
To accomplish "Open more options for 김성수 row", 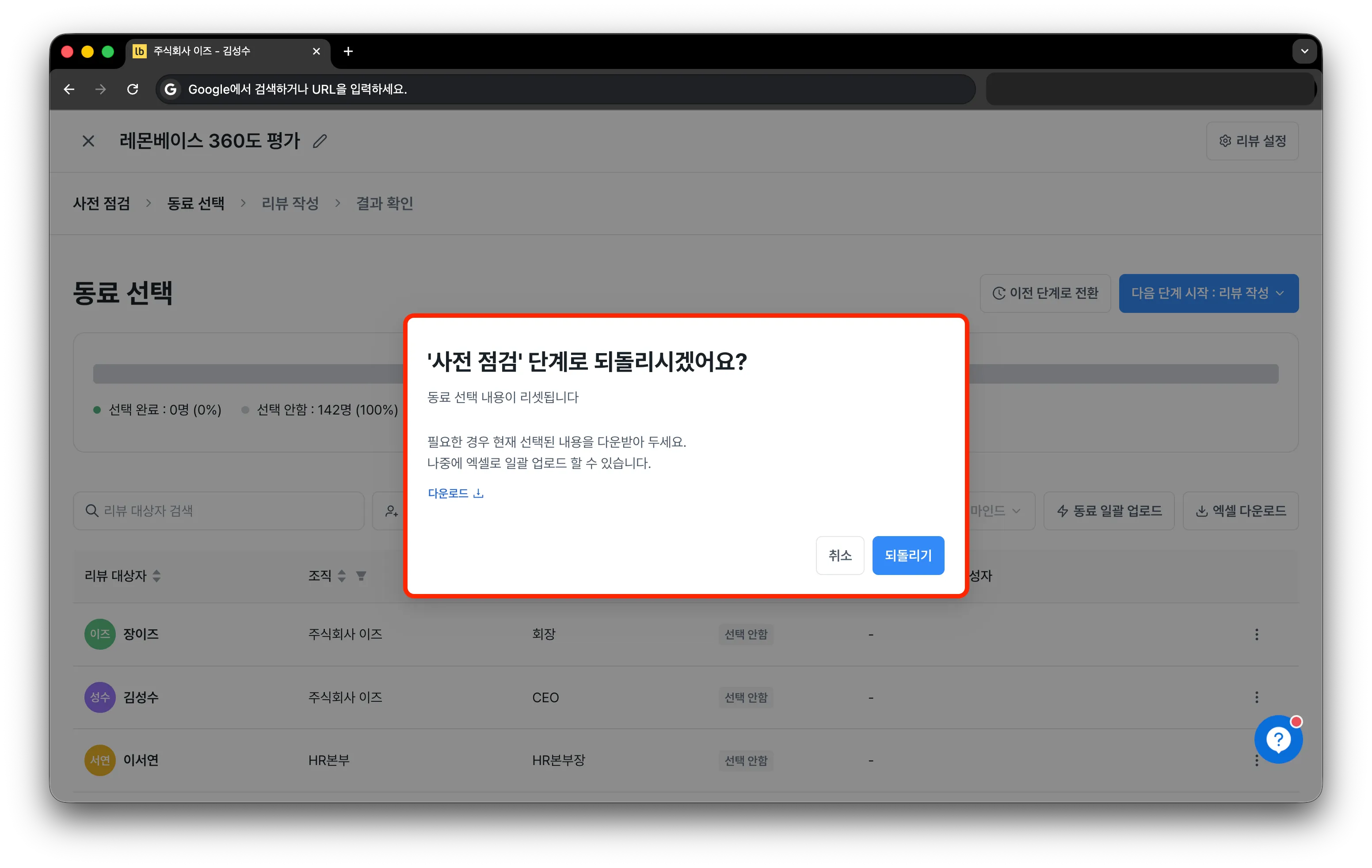I will click(x=1256, y=697).
